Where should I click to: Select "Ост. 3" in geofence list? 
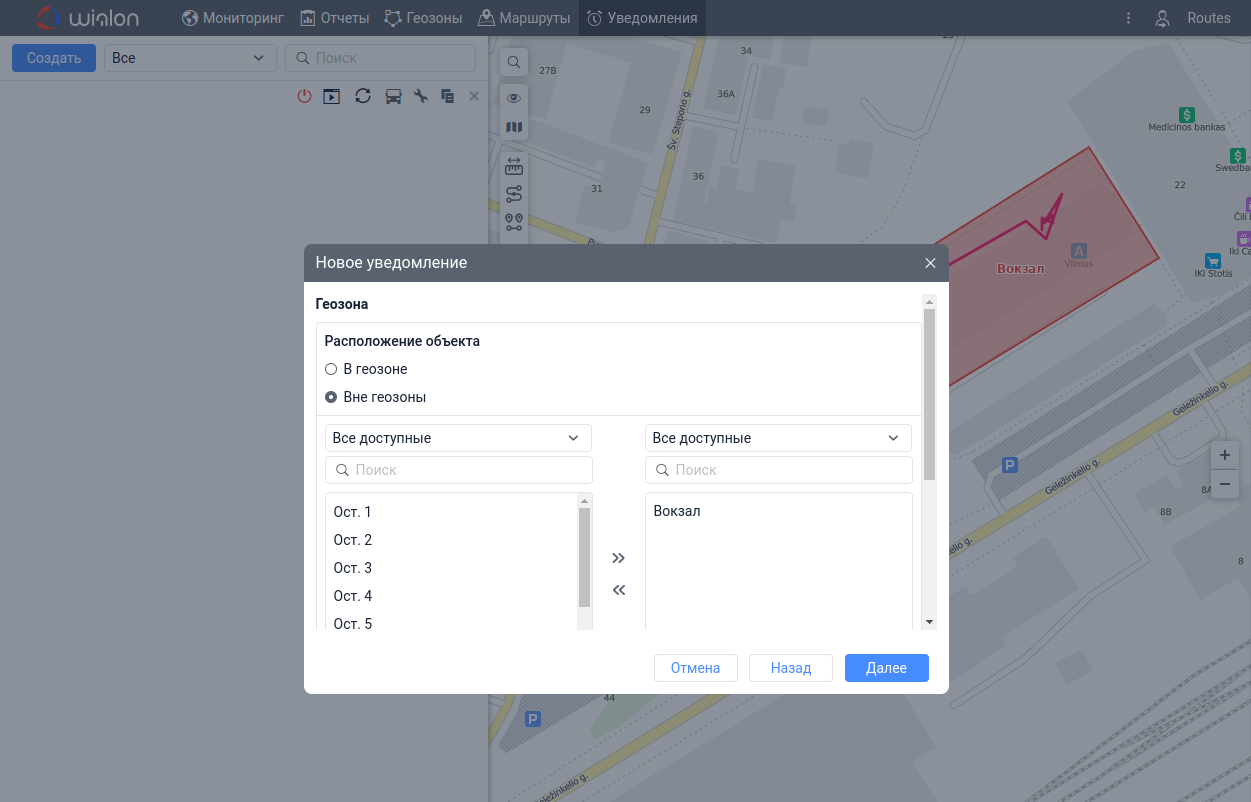353,568
